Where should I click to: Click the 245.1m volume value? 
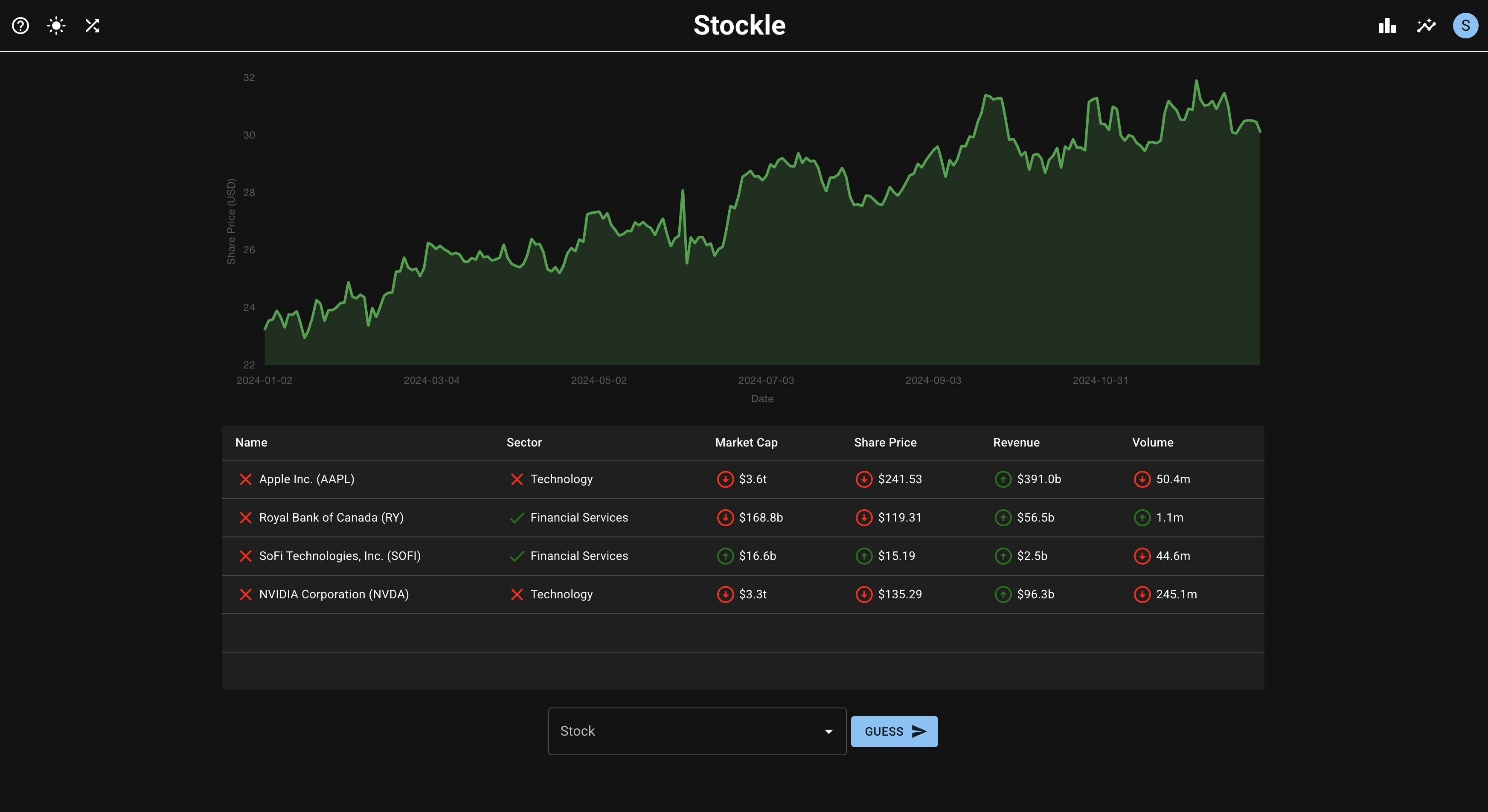(x=1176, y=594)
